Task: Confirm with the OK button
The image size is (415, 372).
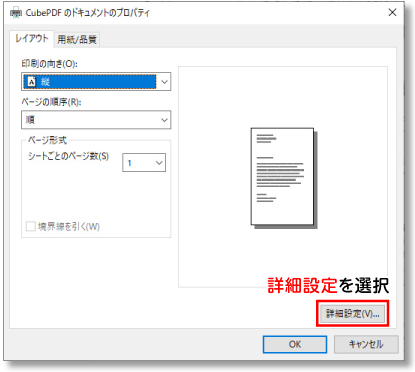Action: click(295, 344)
